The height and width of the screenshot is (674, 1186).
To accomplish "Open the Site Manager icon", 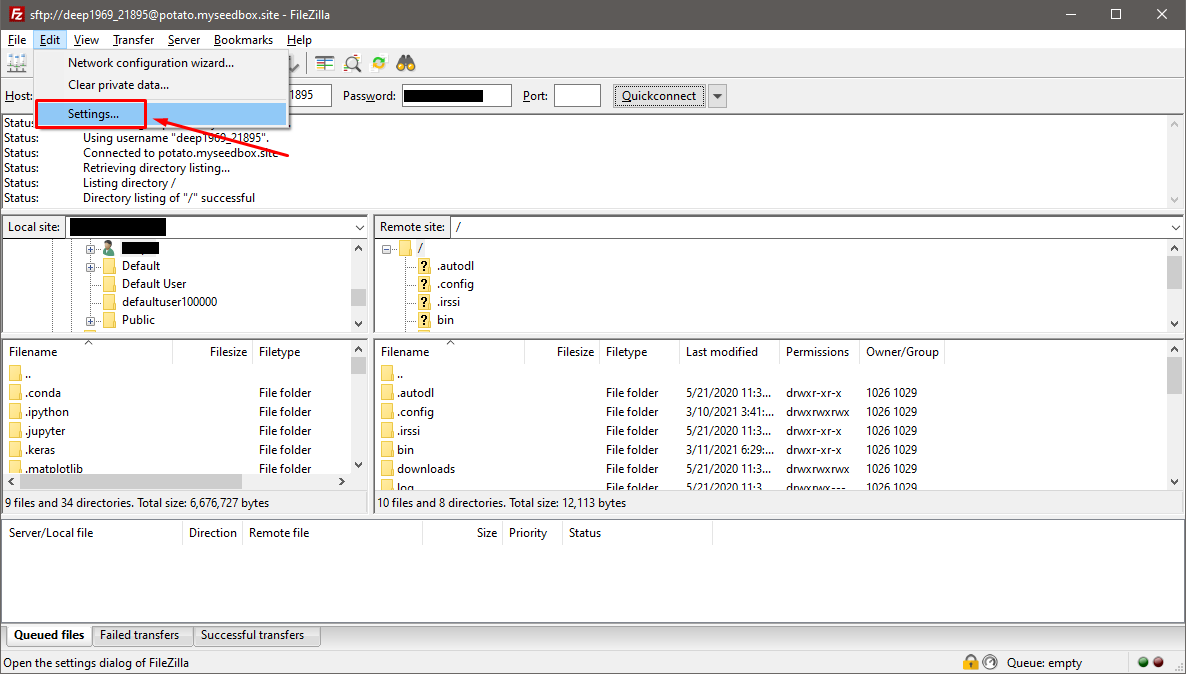I will pos(17,63).
